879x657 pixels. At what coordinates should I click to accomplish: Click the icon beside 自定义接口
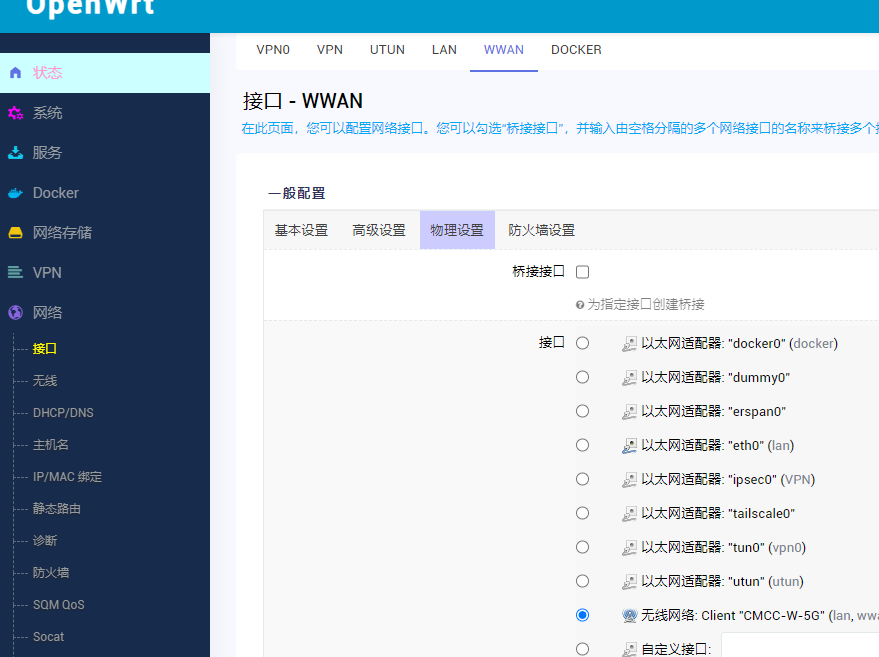click(630, 650)
